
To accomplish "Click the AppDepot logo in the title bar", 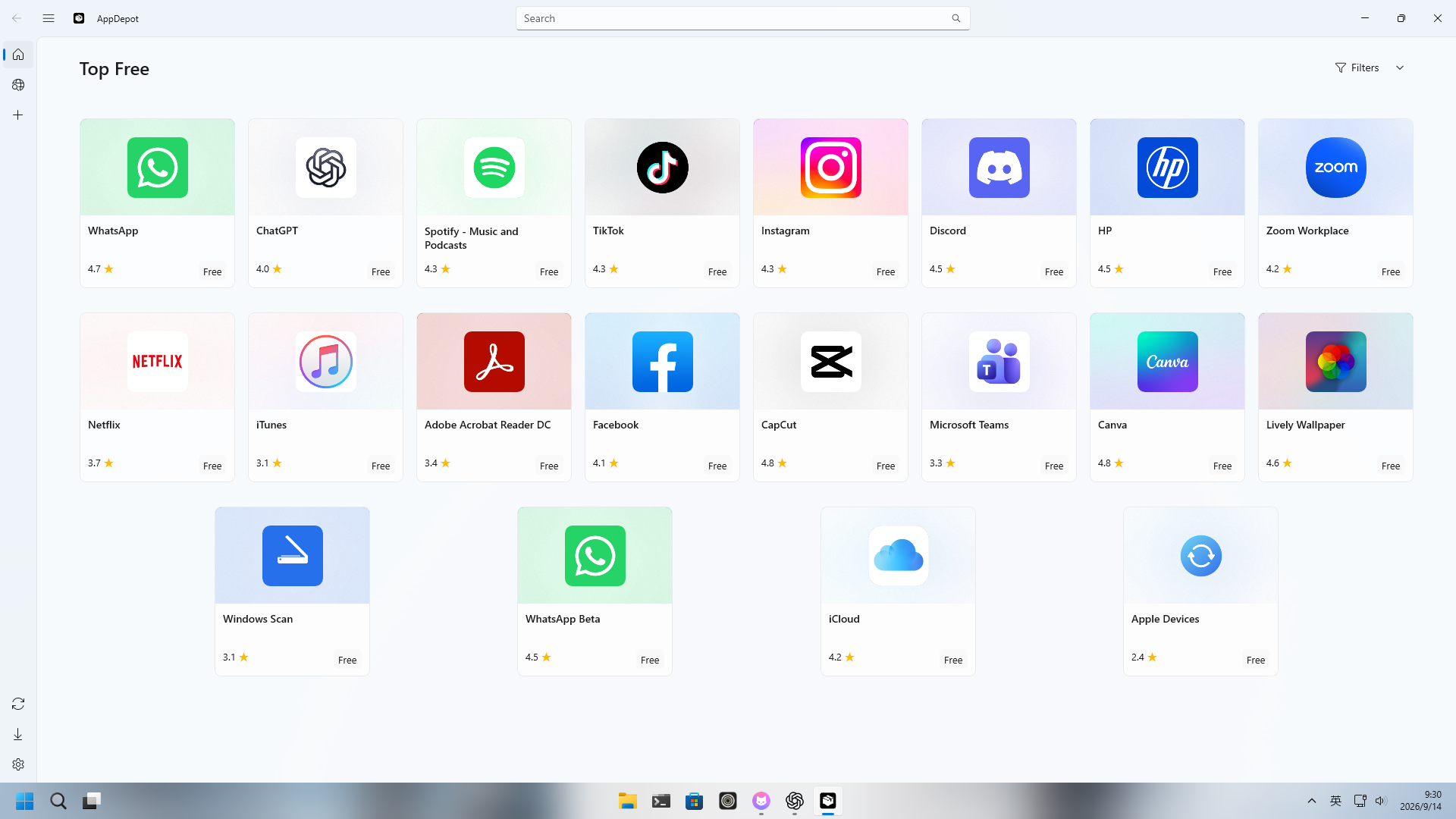I will coord(79,18).
